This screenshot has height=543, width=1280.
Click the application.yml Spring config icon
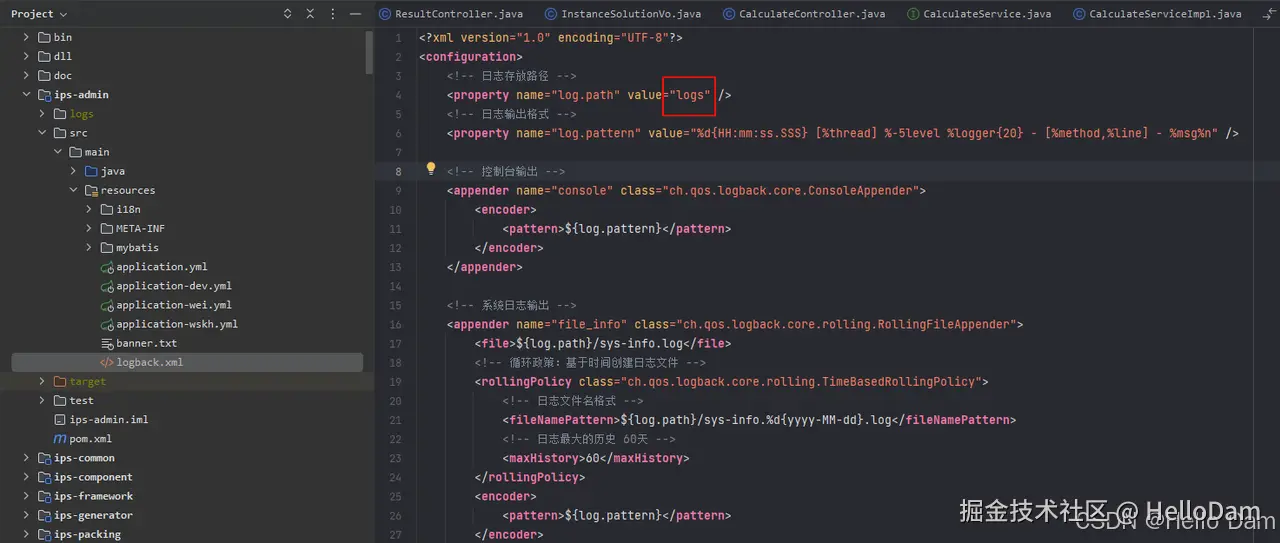pos(107,267)
